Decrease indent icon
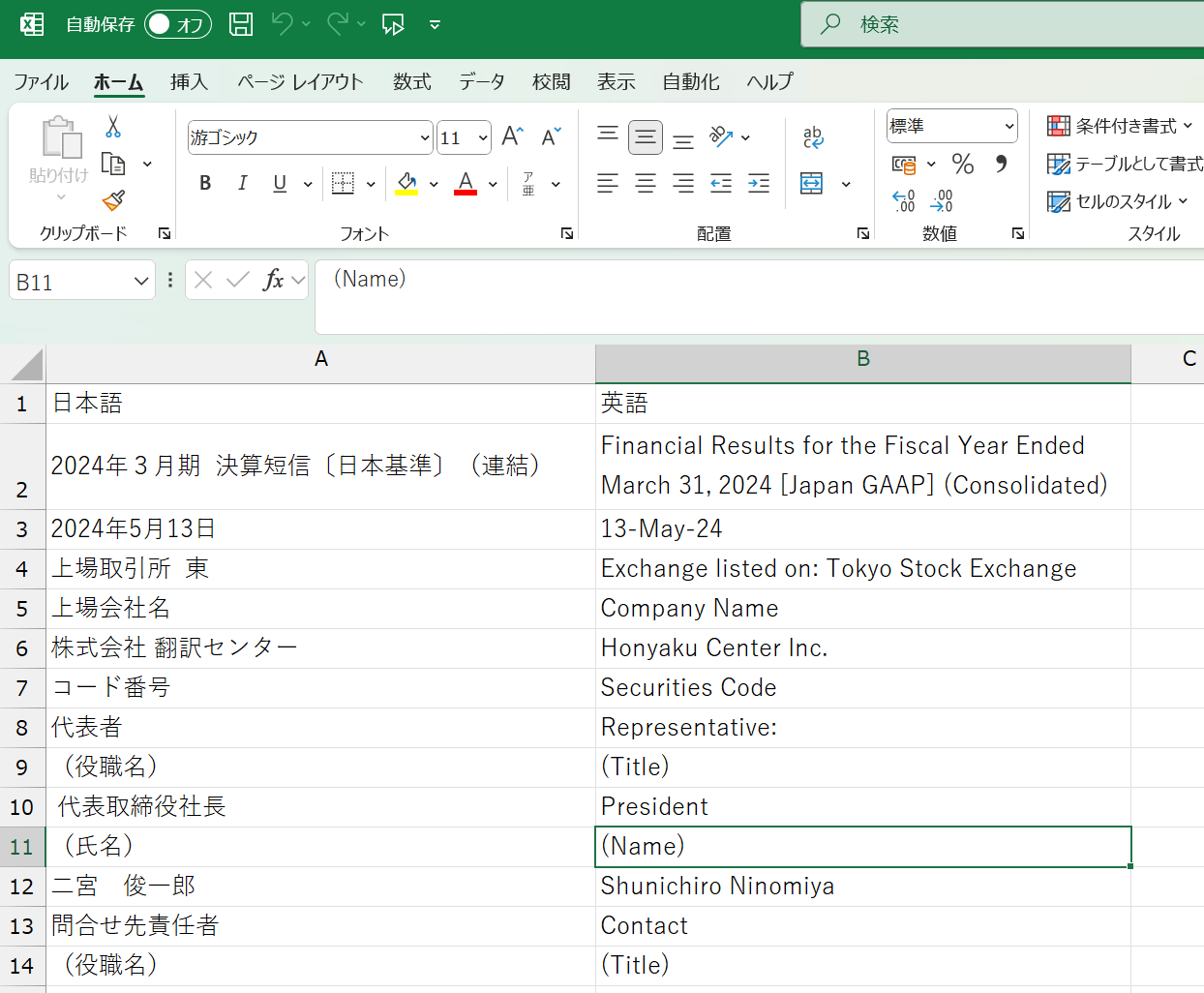This screenshot has width=1204, height=993. [721, 183]
